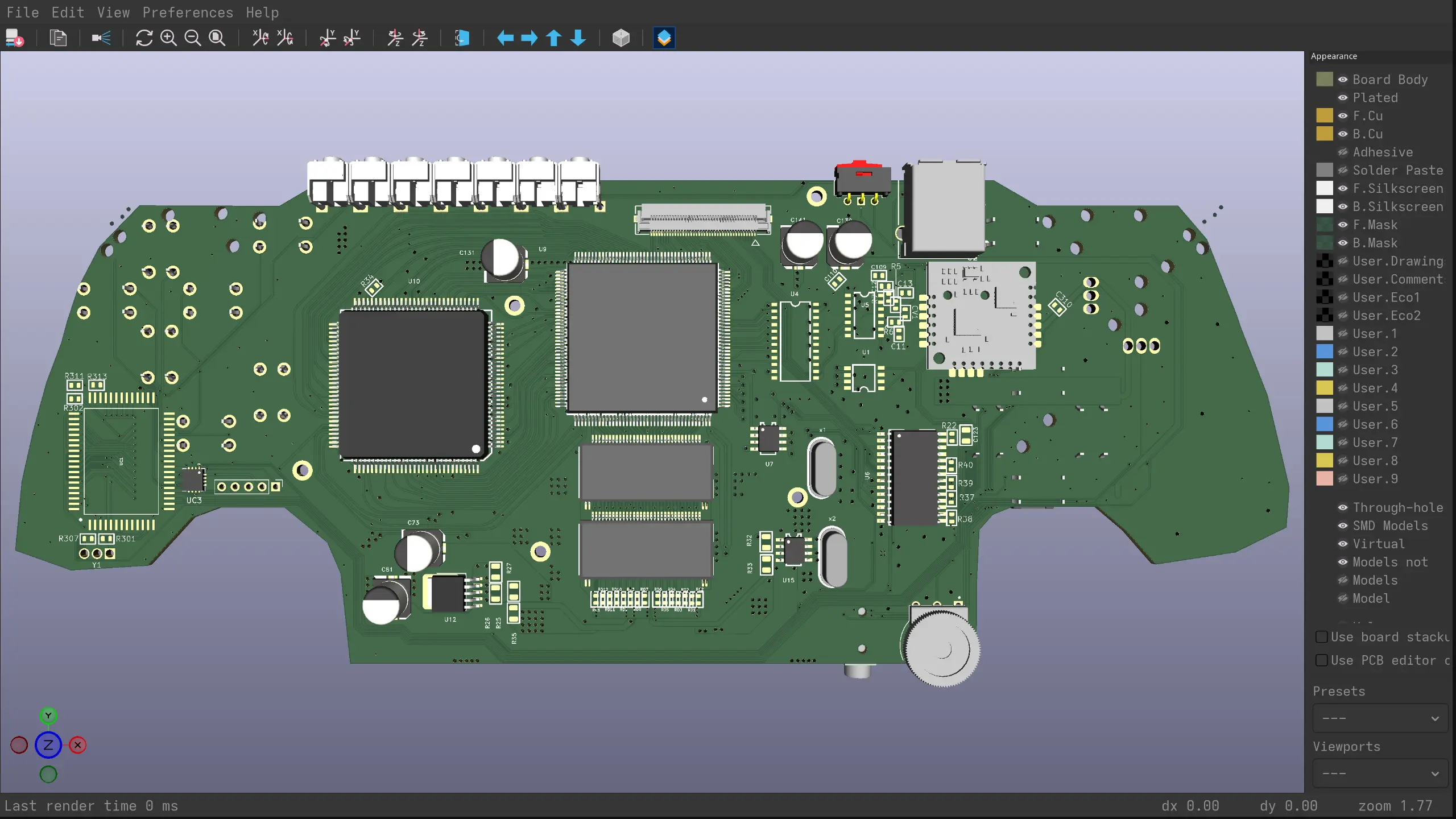Viewport: 1456px width, 819px height.
Task: Zoom in on the board
Action: pyautogui.click(x=168, y=38)
